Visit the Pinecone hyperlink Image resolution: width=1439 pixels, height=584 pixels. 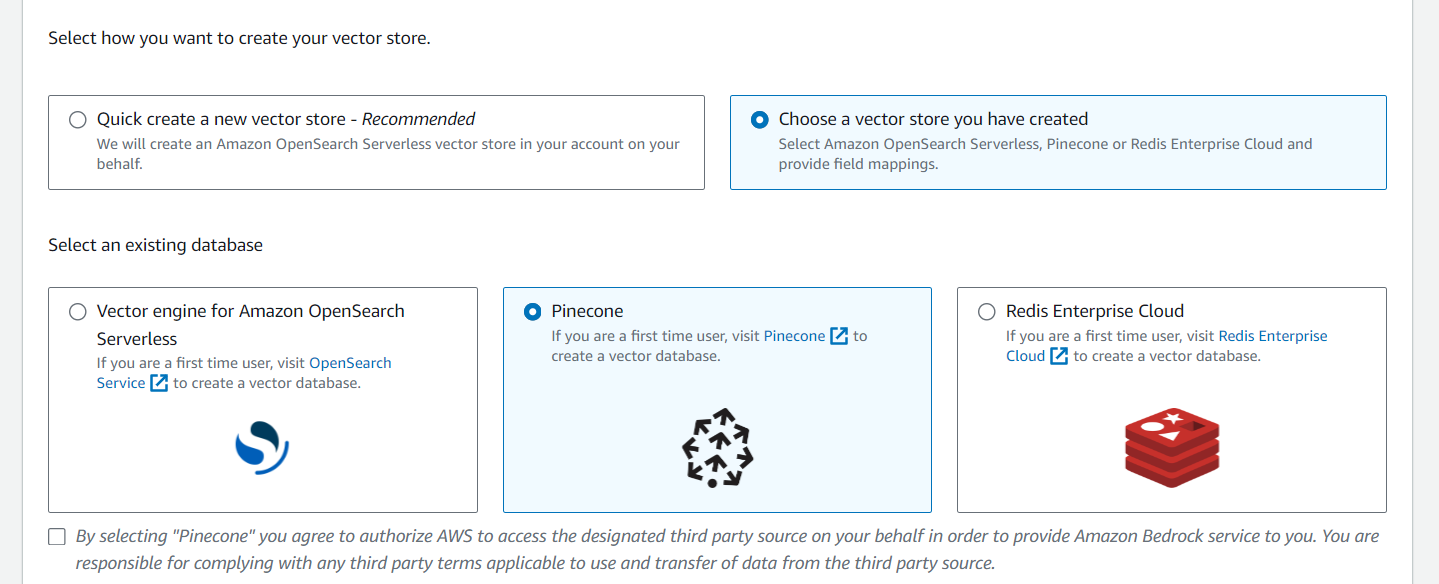pos(794,336)
